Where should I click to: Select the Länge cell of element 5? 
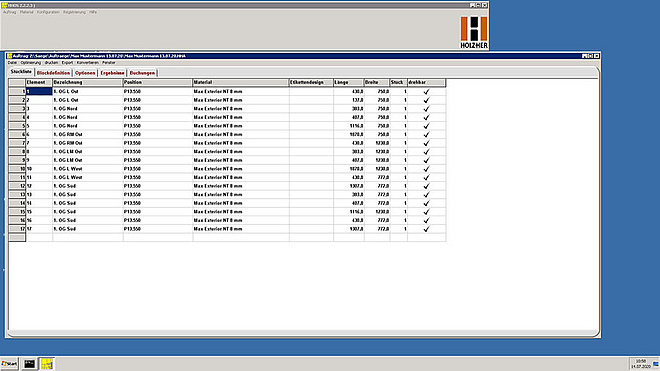coord(349,126)
